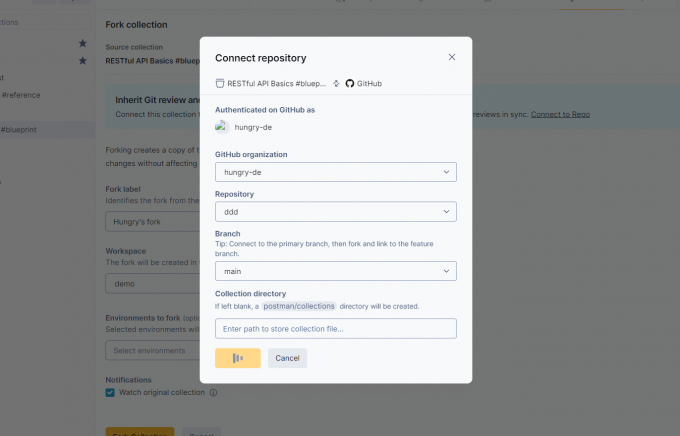
Task: Click the postman/collections directory tag
Action: pyautogui.click(x=299, y=306)
